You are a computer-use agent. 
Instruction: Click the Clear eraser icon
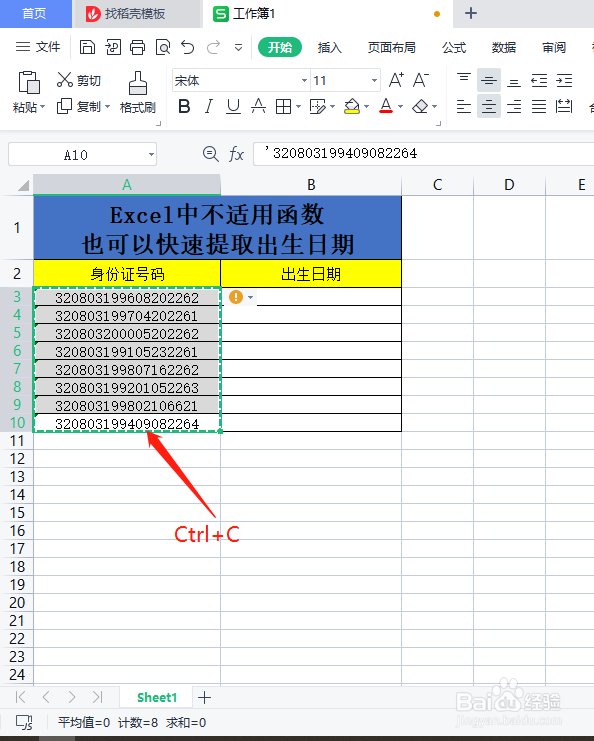coord(420,107)
